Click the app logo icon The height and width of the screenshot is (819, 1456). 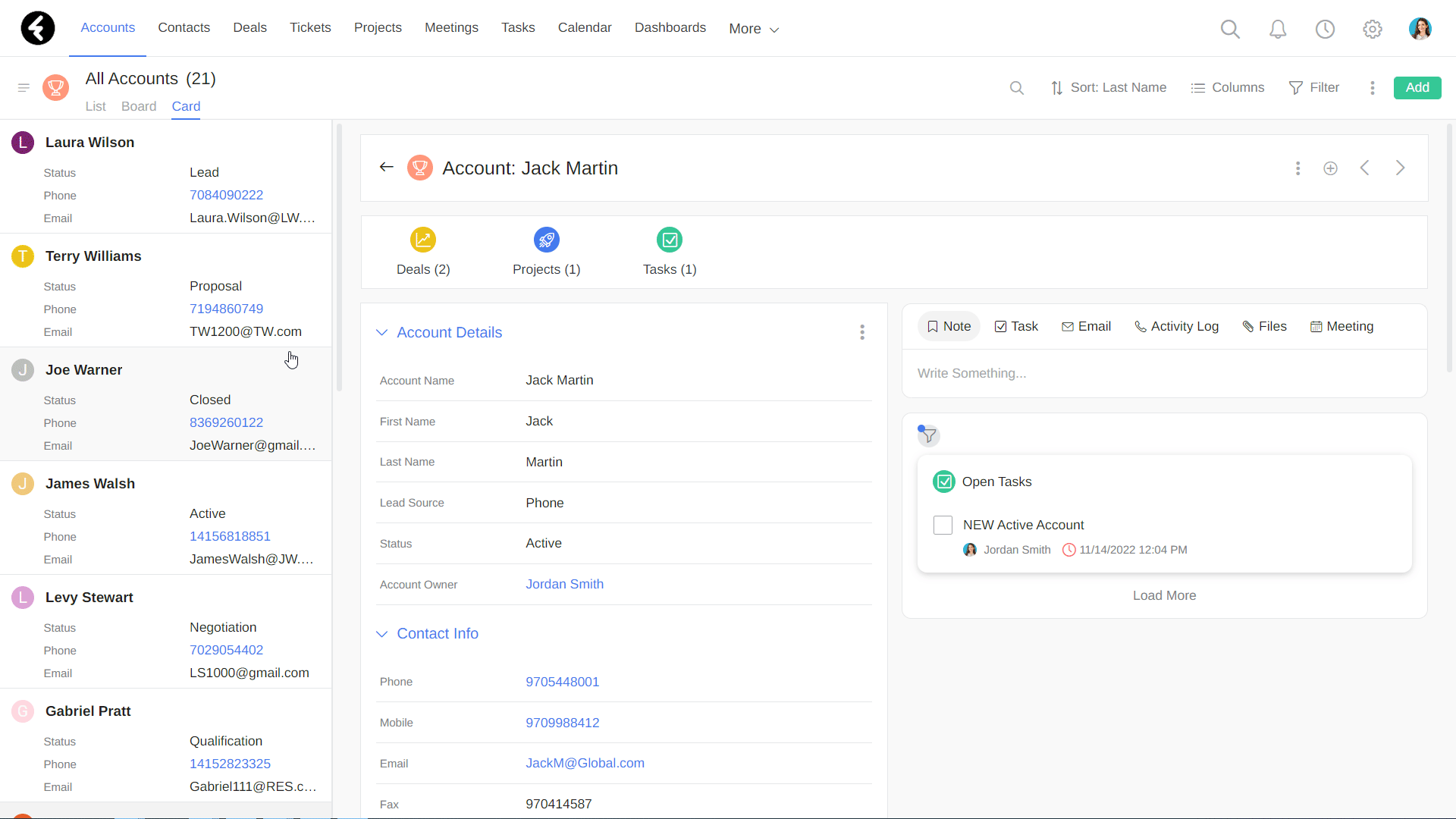pos(38,28)
